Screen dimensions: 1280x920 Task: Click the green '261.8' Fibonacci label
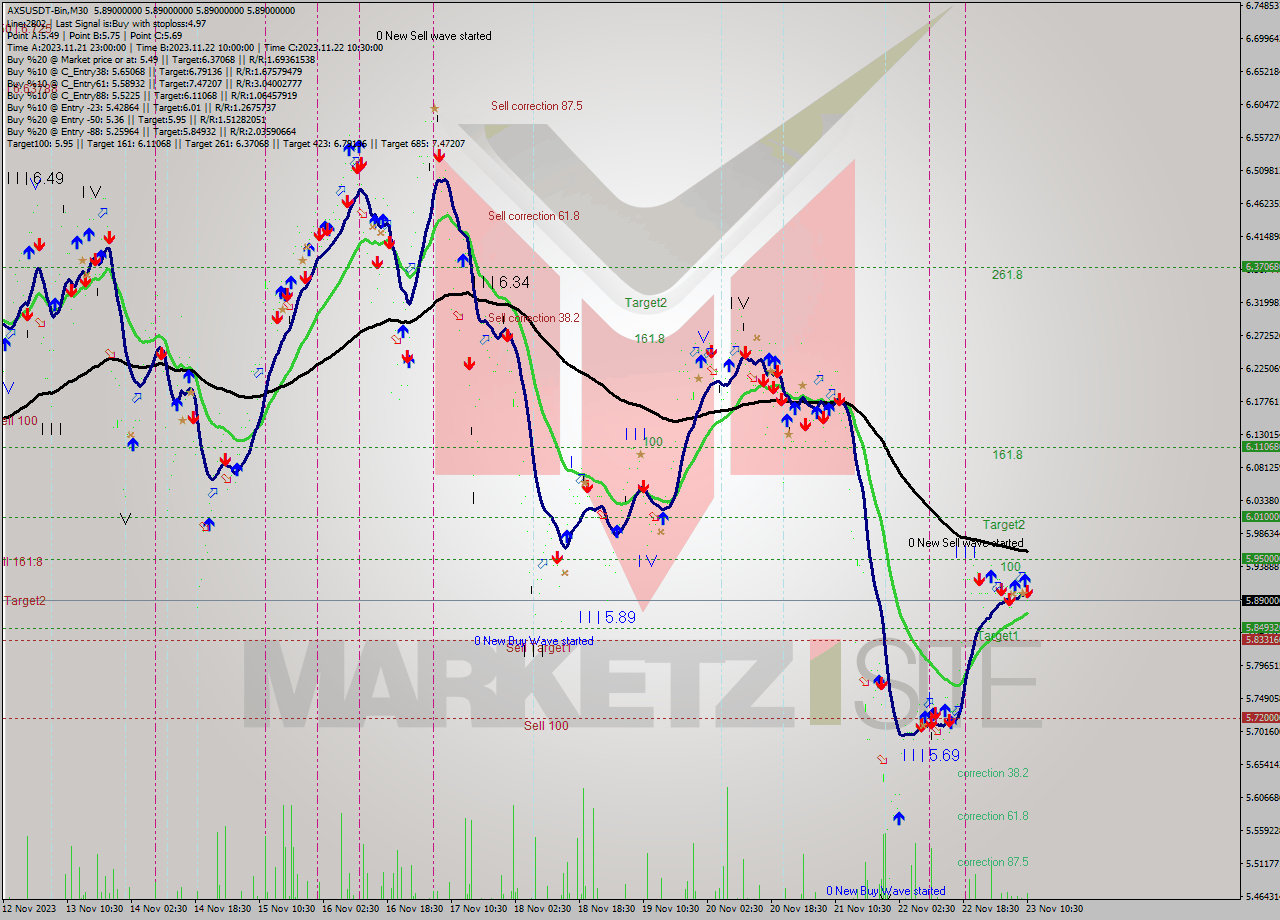pyautogui.click(x=1007, y=274)
